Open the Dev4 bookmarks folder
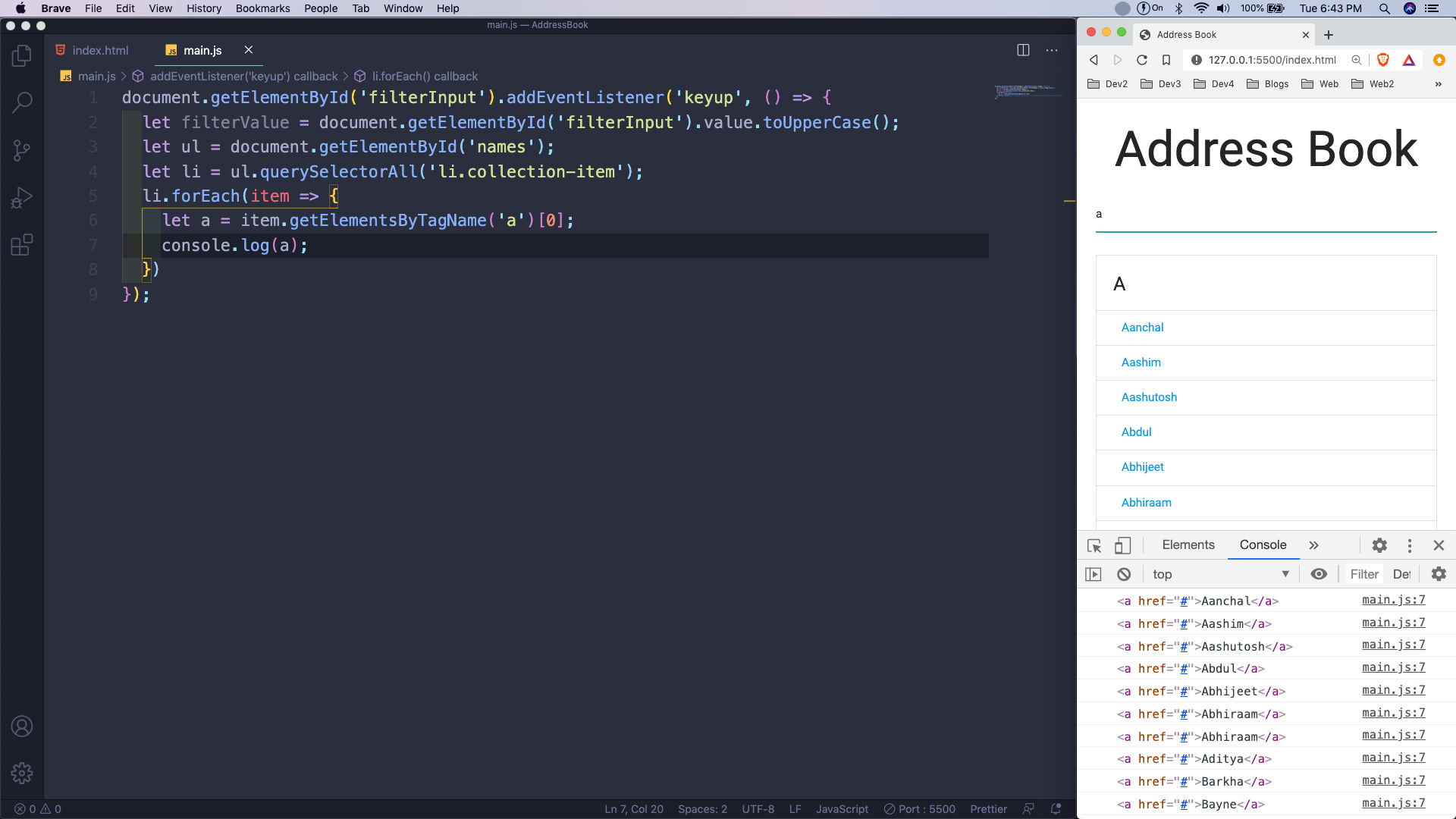 [1214, 84]
